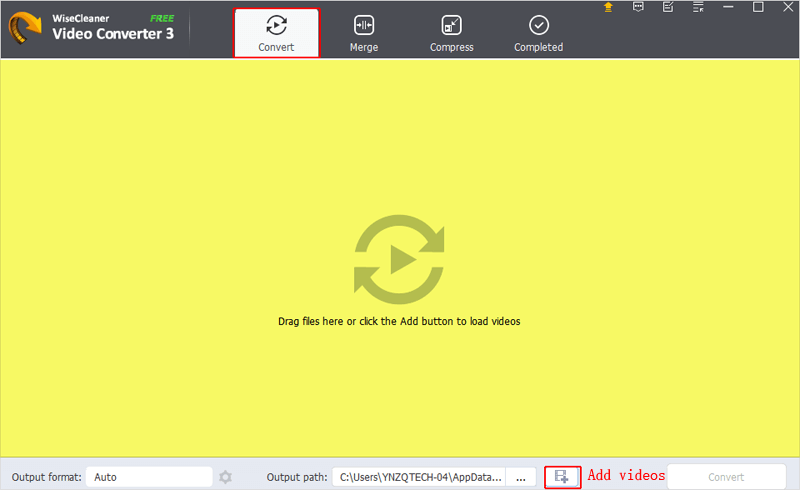Open the menu list icon in title bar
The image size is (800, 490).
(x=698, y=7)
